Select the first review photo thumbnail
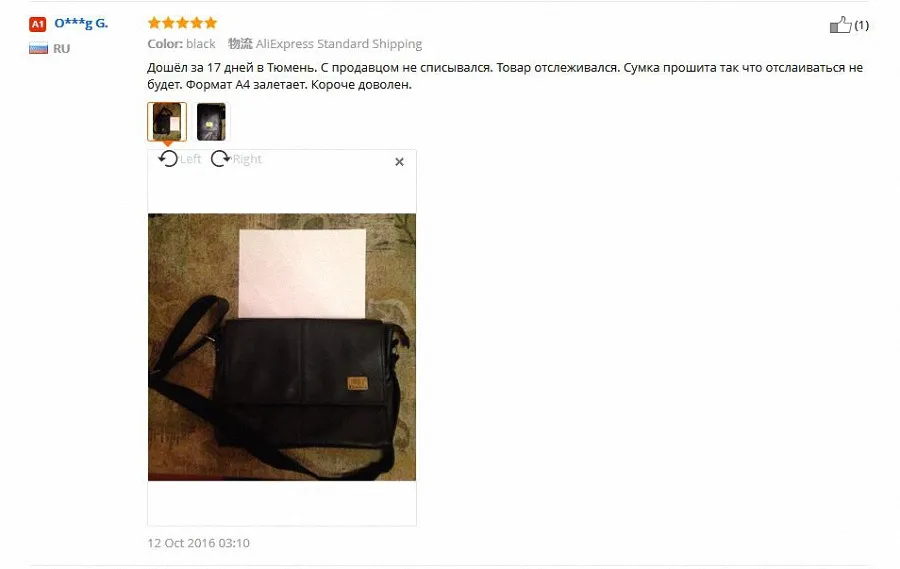This screenshot has height=569, width=900. pos(167,121)
